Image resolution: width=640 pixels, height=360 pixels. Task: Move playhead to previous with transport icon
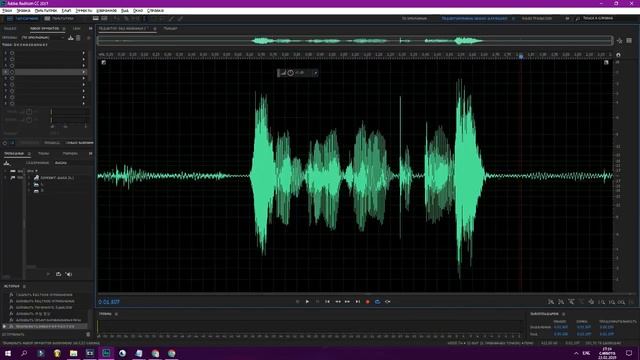327,302
